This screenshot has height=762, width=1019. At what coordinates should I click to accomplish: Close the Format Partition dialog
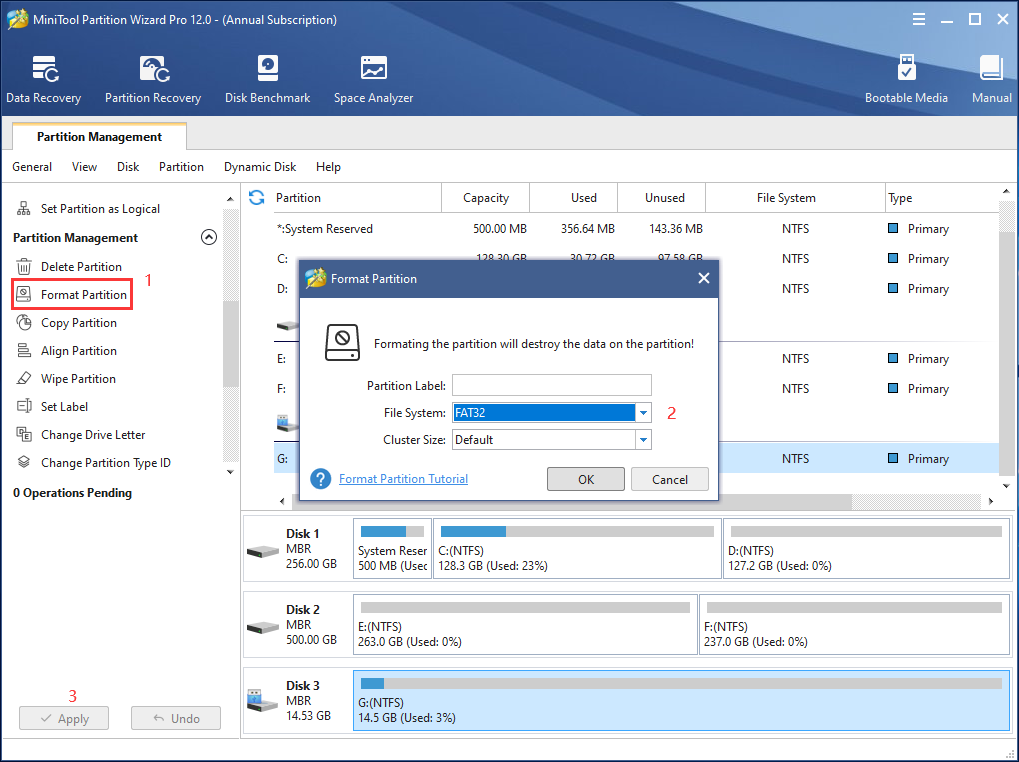coord(703,278)
